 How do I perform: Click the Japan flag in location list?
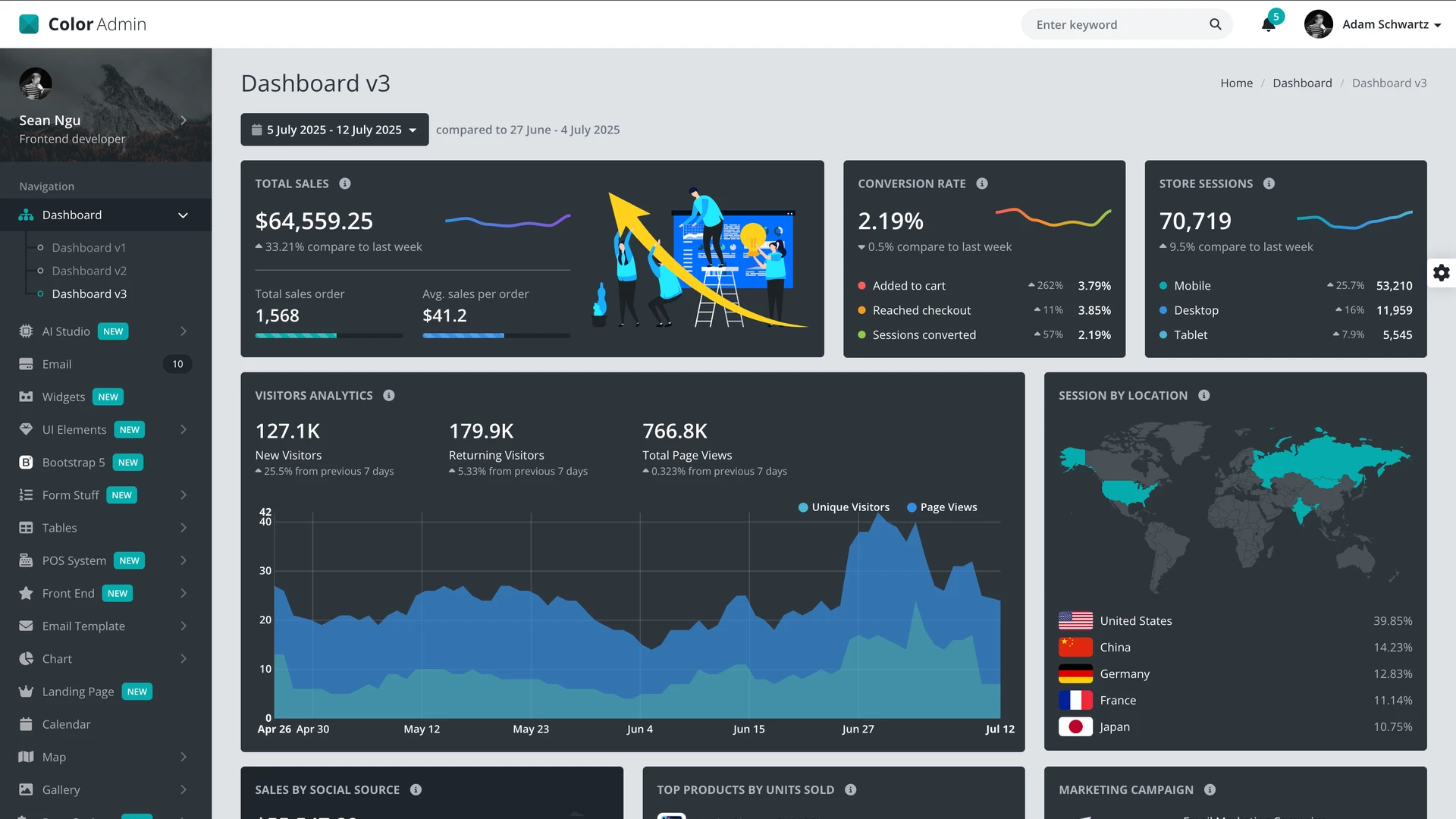(1075, 726)
